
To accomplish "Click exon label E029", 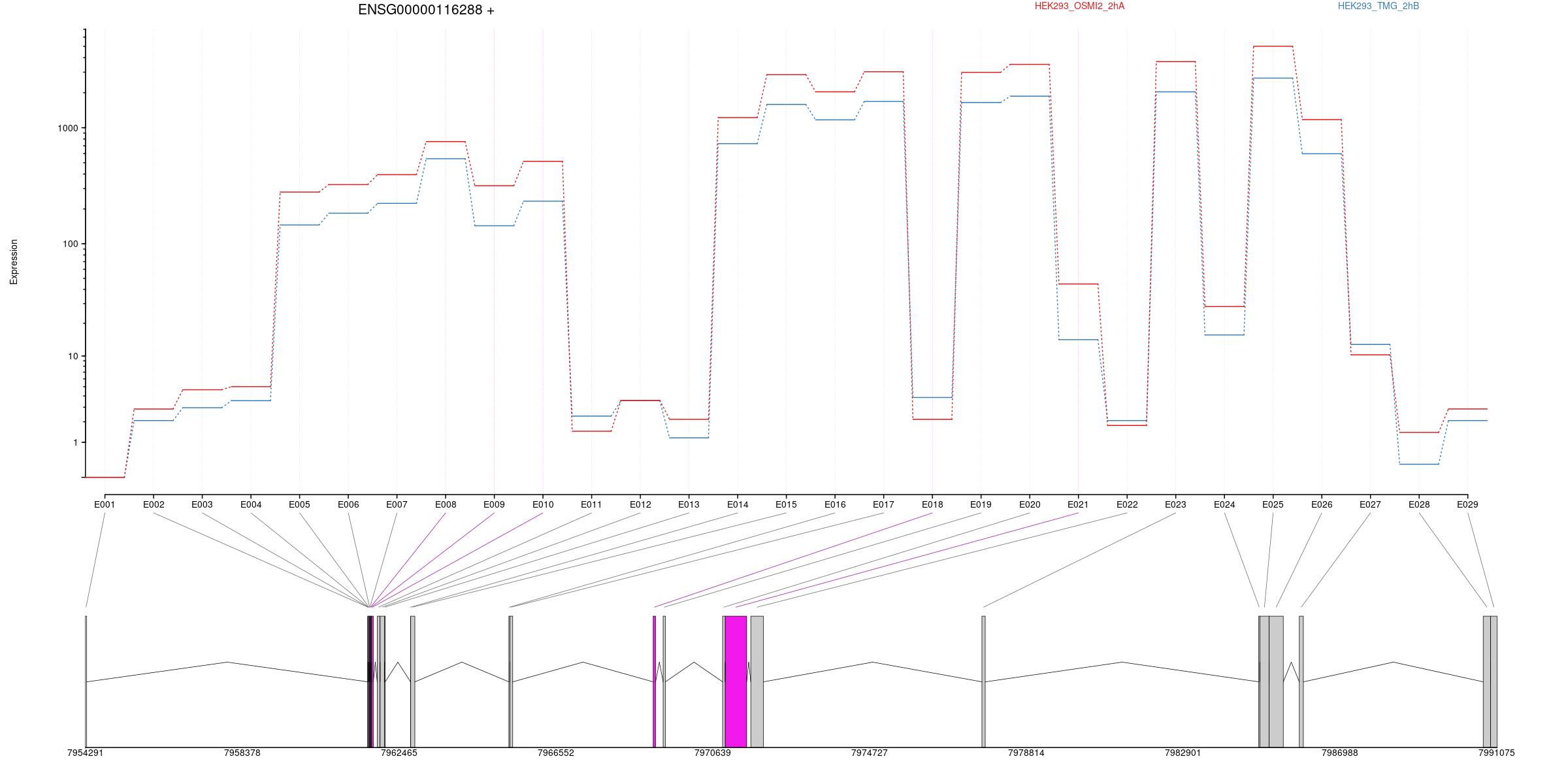I will pos(1467,504).
